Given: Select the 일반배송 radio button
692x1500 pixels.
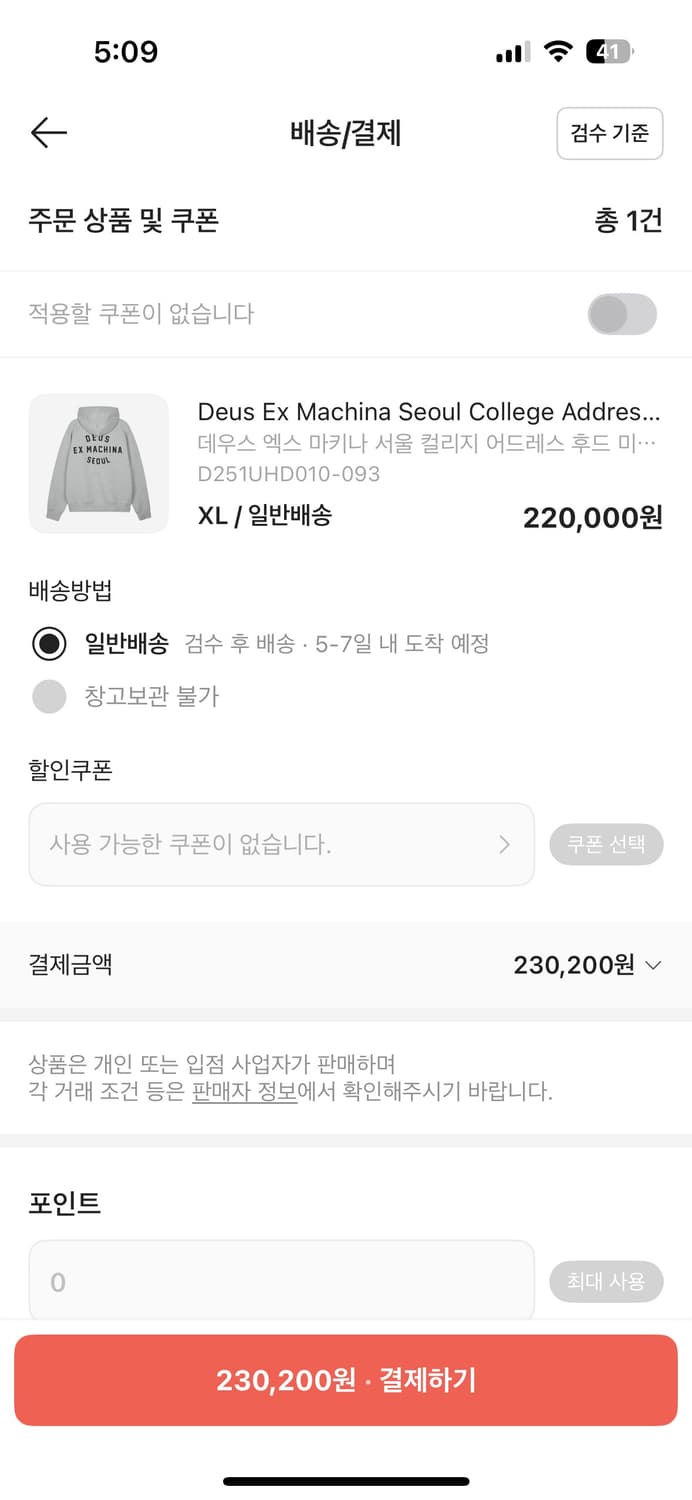Looking at the screenshot, I should tap(49, 644).
